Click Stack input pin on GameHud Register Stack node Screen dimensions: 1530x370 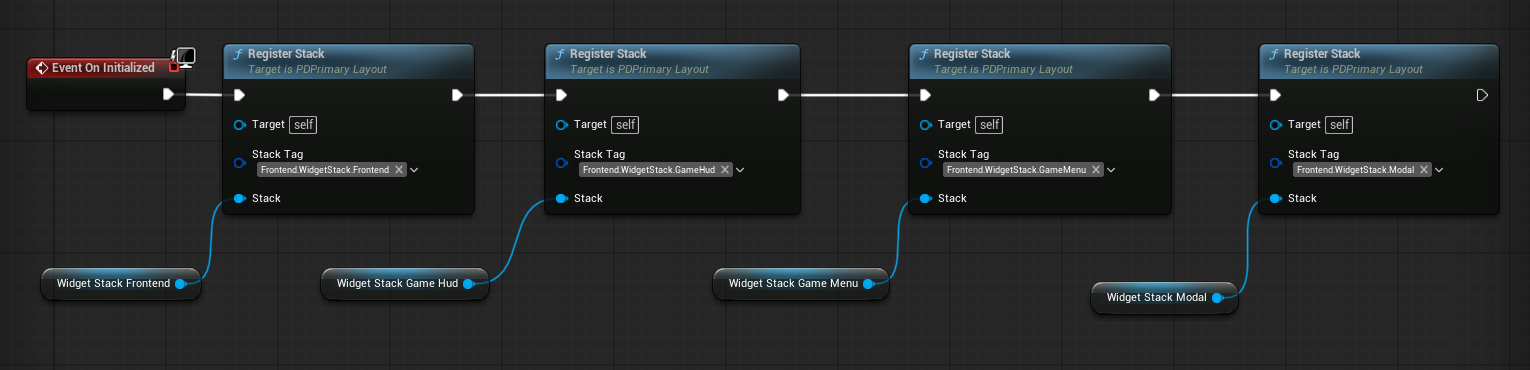[x=561, y=198]
